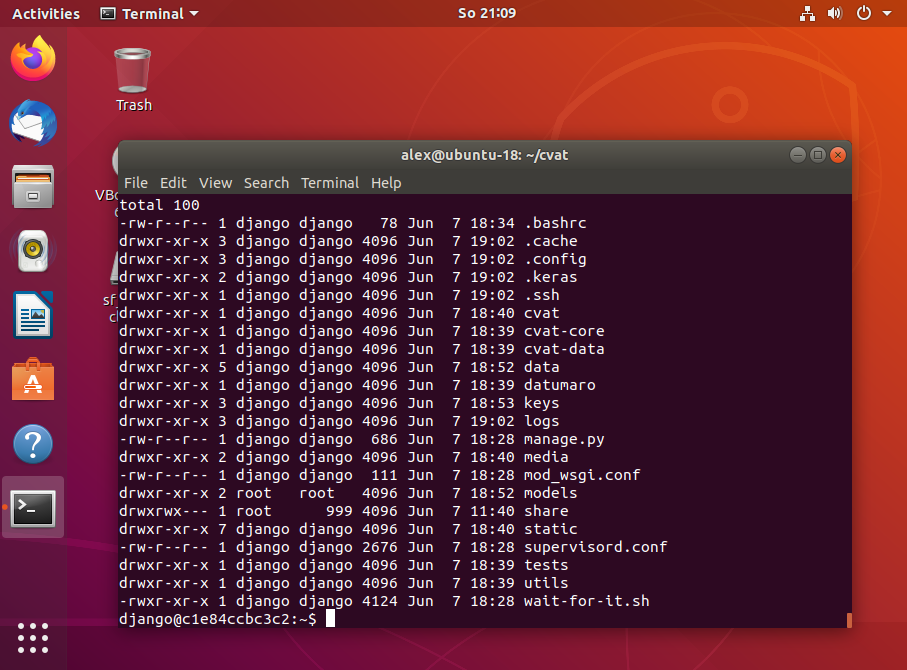Select the Terminal icon in the dock
907x670 pixels.
pos(32,507)
